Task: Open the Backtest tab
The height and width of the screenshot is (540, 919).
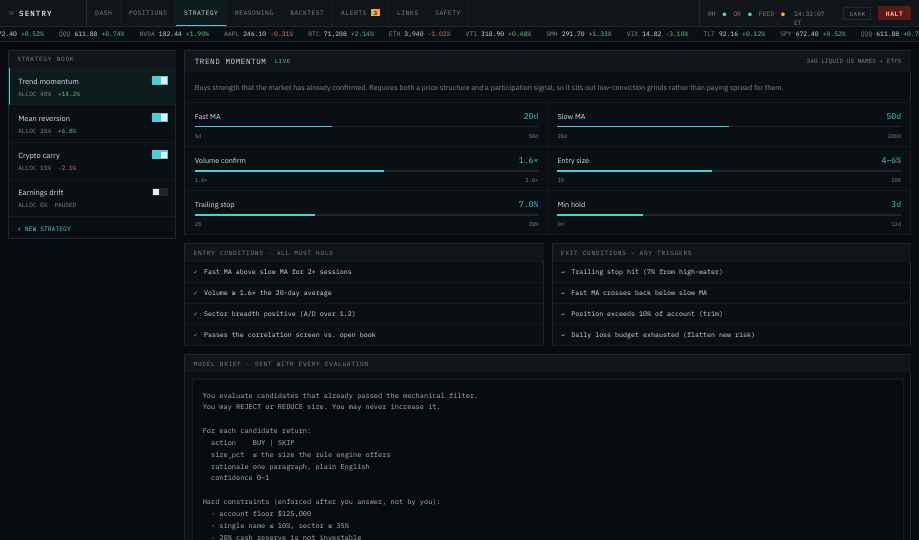Action: [307, 13]
